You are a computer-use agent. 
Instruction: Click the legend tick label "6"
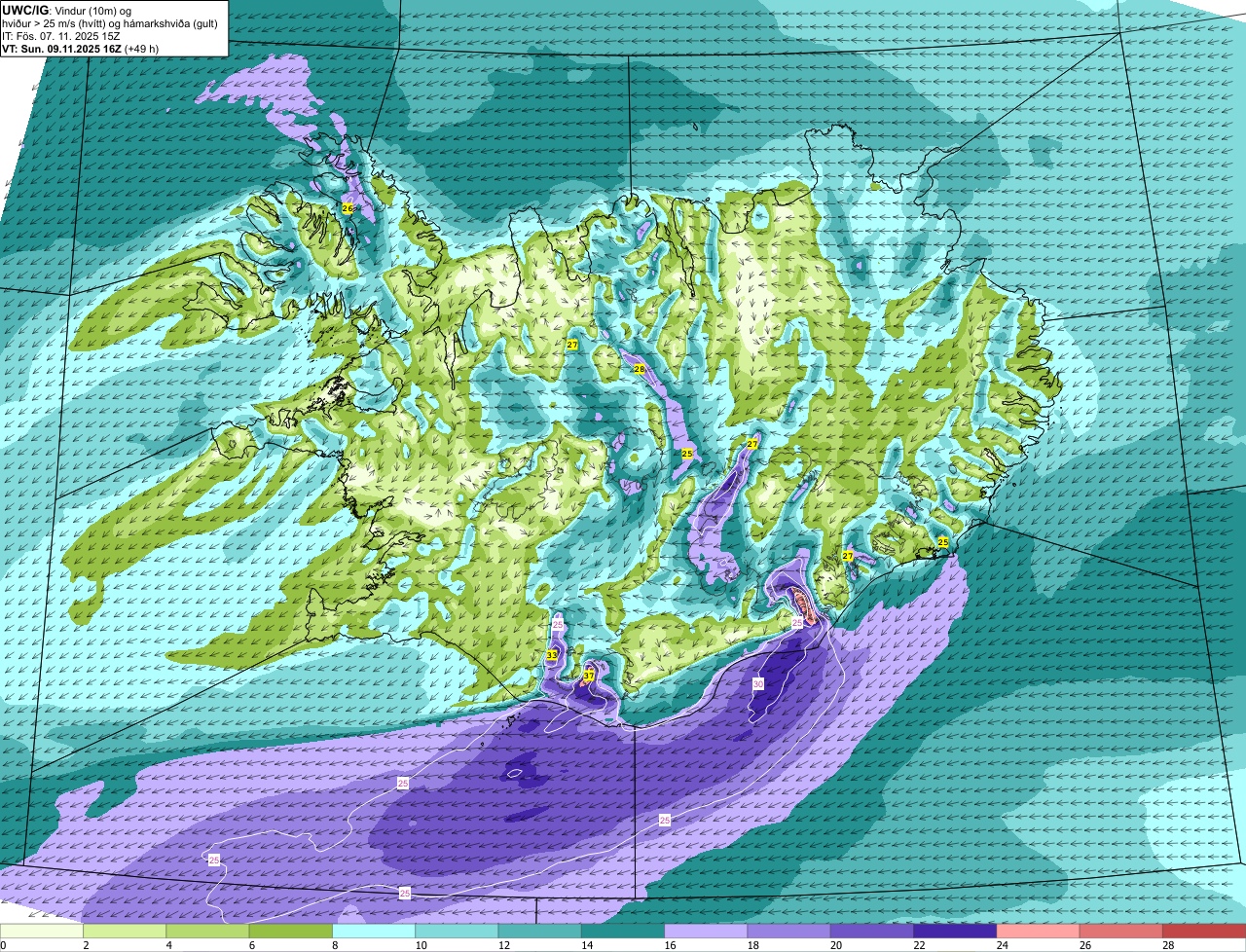tap(251, 945)
